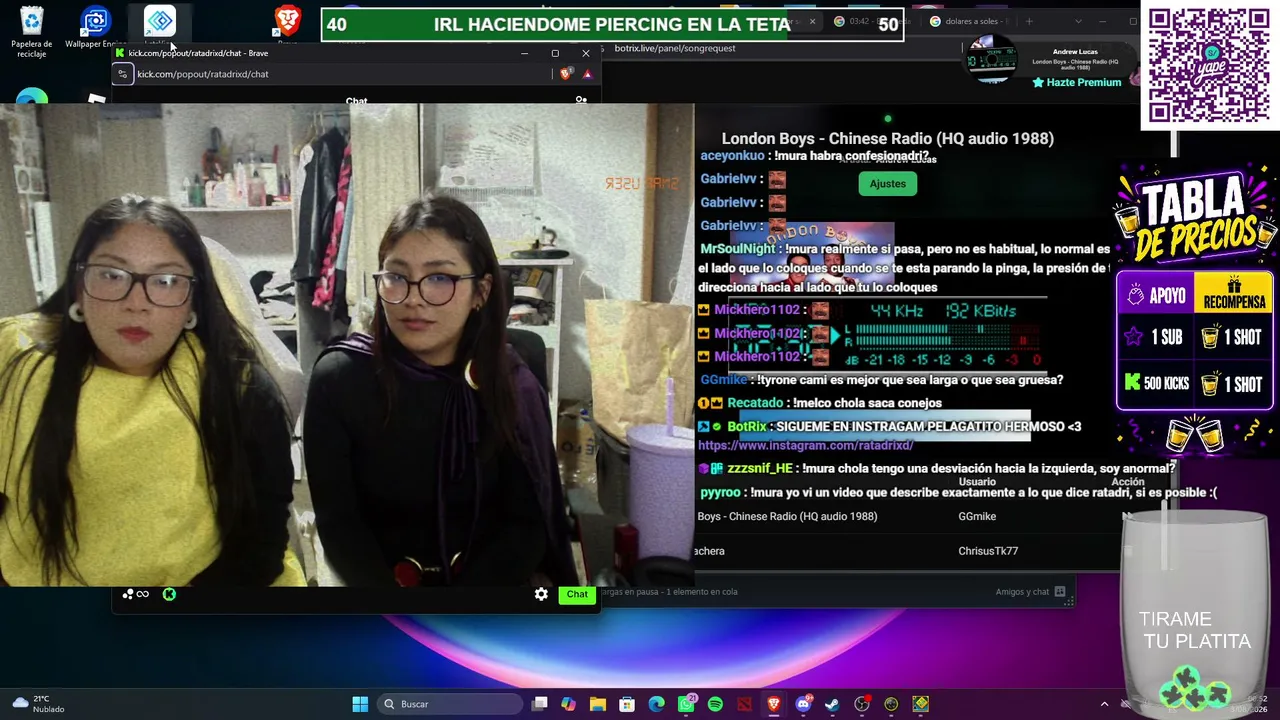Screen dimensions: 1280x720
Task: Click the MrSoulNight username in chat
Action: pos(738,249)
